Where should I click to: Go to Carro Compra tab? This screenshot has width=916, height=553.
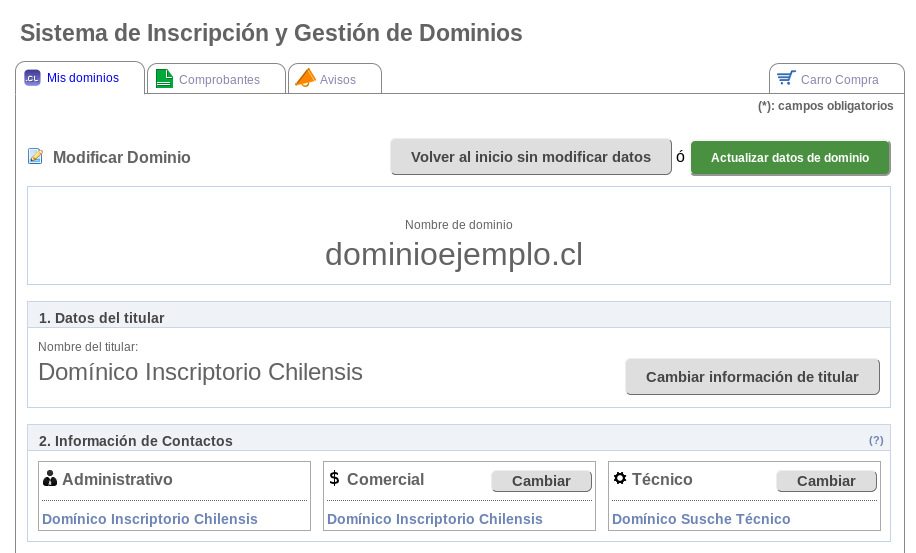[839, 80]
